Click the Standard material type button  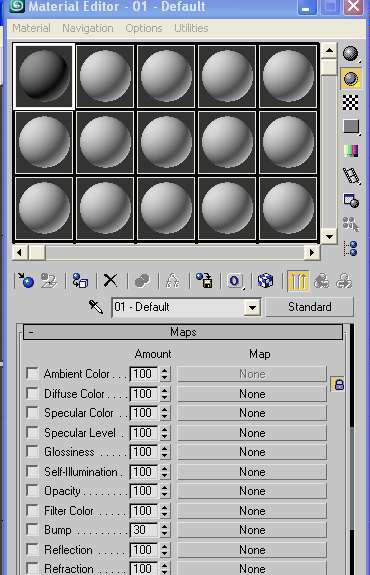click(309, 307)
